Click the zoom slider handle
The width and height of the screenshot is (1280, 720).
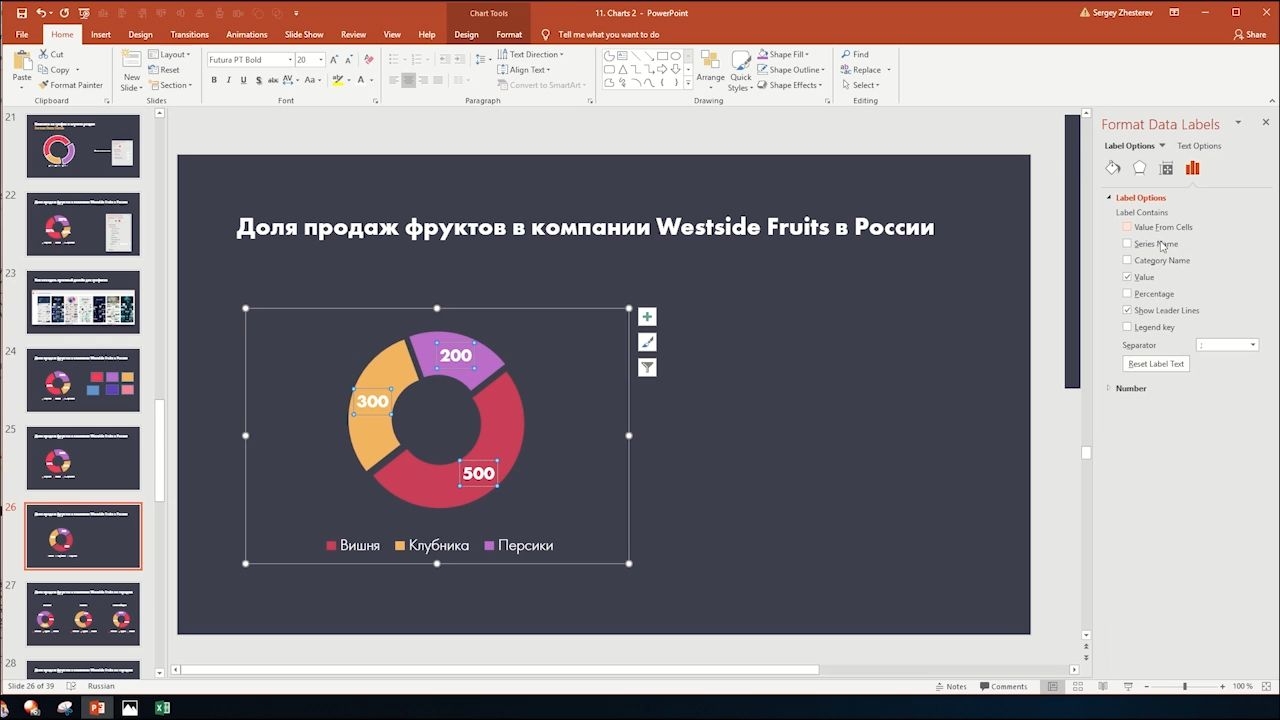[x=1185, y=686]
